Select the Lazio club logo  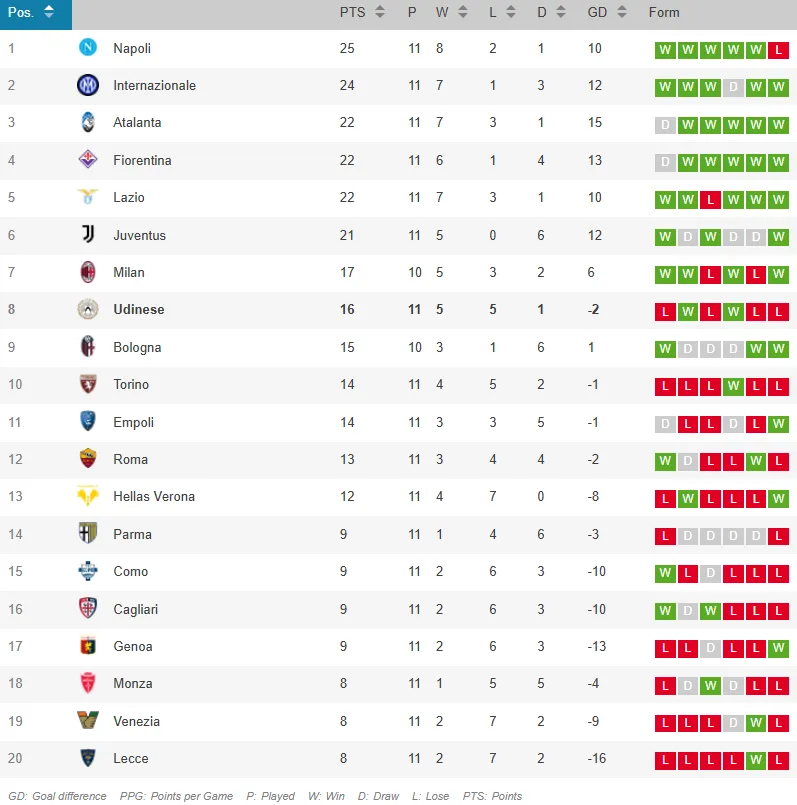point(88,198)
